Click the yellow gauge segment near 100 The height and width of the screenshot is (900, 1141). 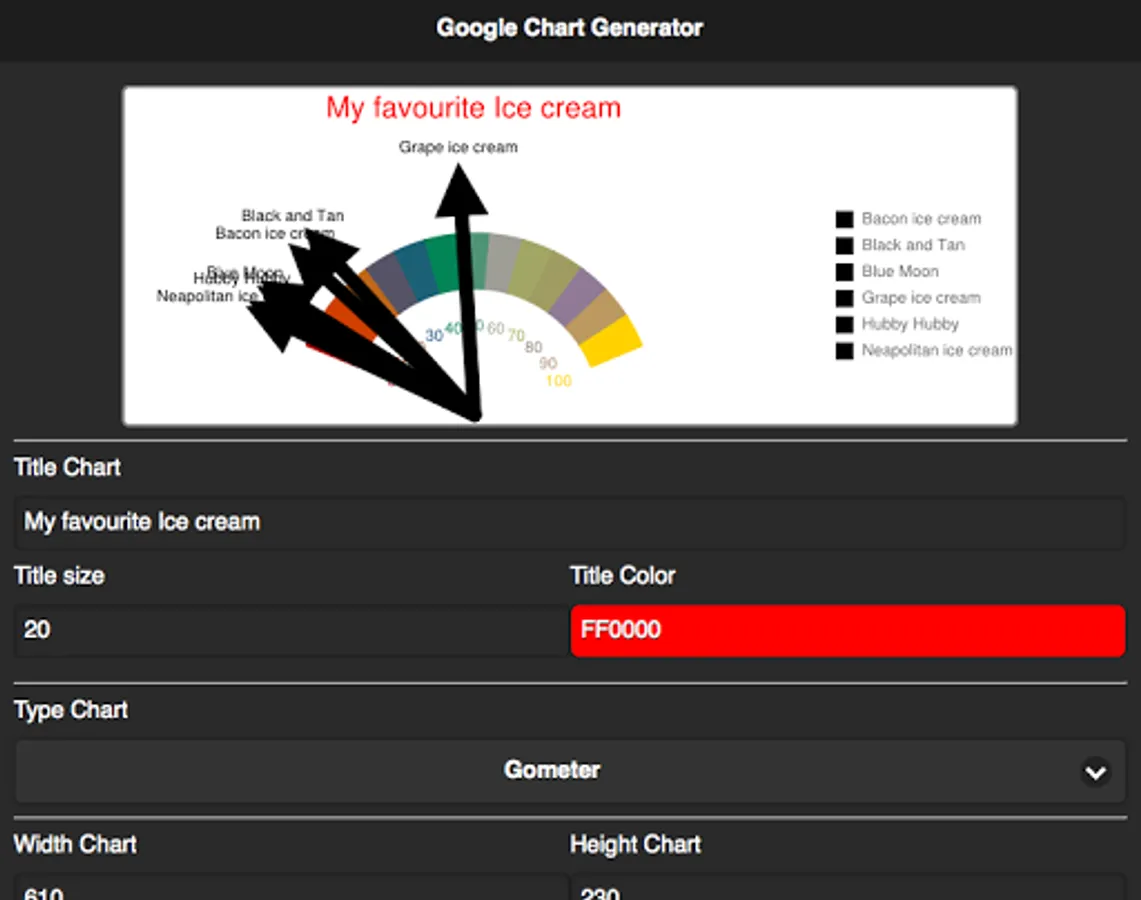(x=611, y=342)
